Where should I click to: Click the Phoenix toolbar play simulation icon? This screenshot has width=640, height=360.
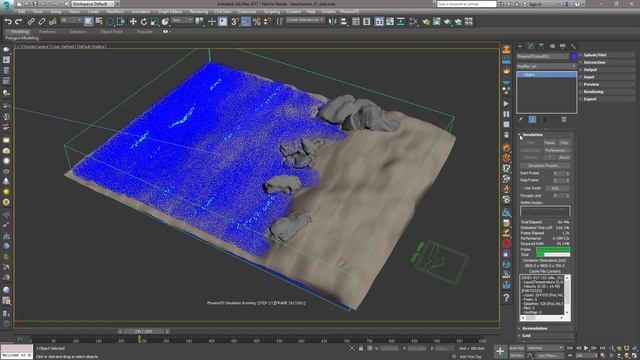click(x=506, y=104)
